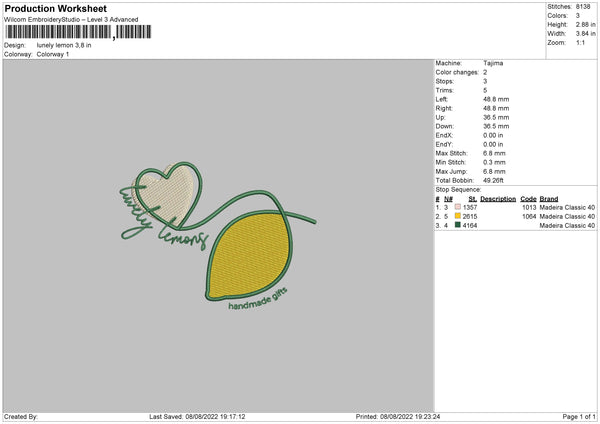Click the "Colorway 1" value
600x424 pixels.
tap(53, 54)
